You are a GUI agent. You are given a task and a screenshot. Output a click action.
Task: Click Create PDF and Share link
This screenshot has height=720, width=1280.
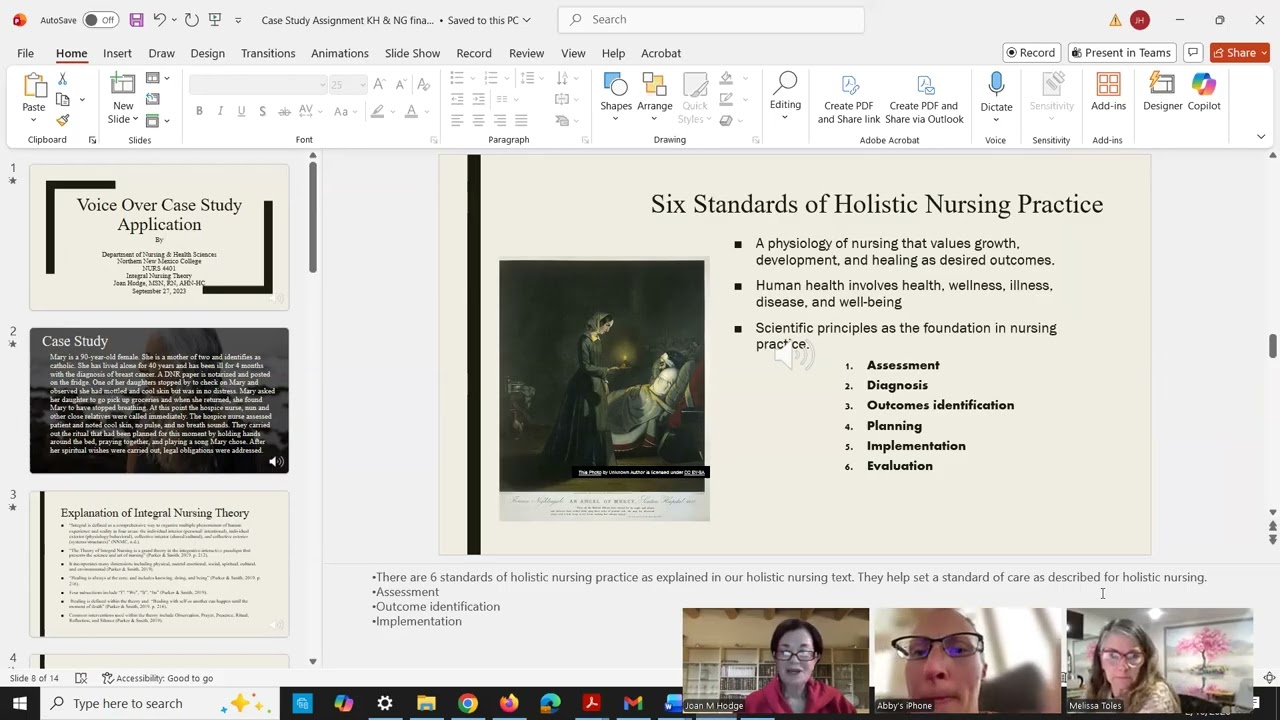(x=849, y=99)
